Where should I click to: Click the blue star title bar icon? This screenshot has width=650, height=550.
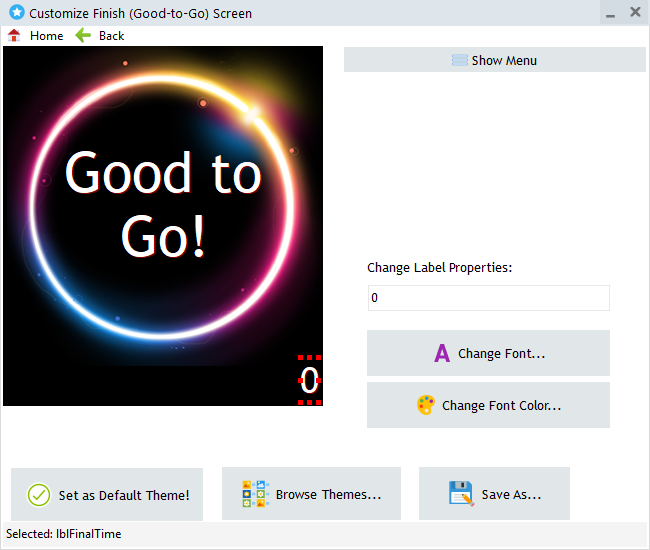16,13
